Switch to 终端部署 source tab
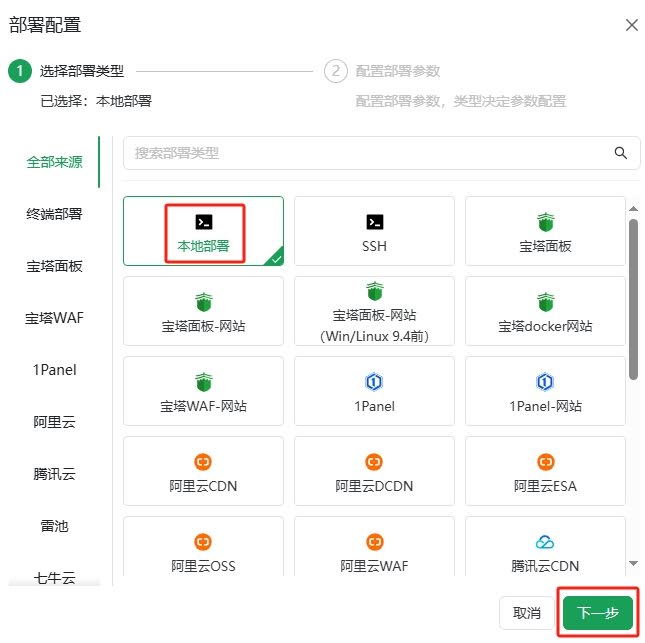 55,214
